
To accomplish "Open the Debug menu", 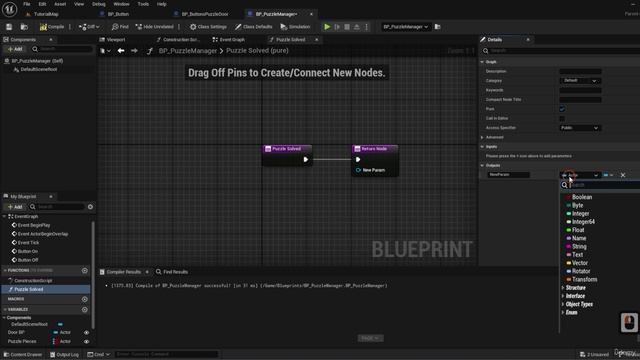I will (98, 4).
